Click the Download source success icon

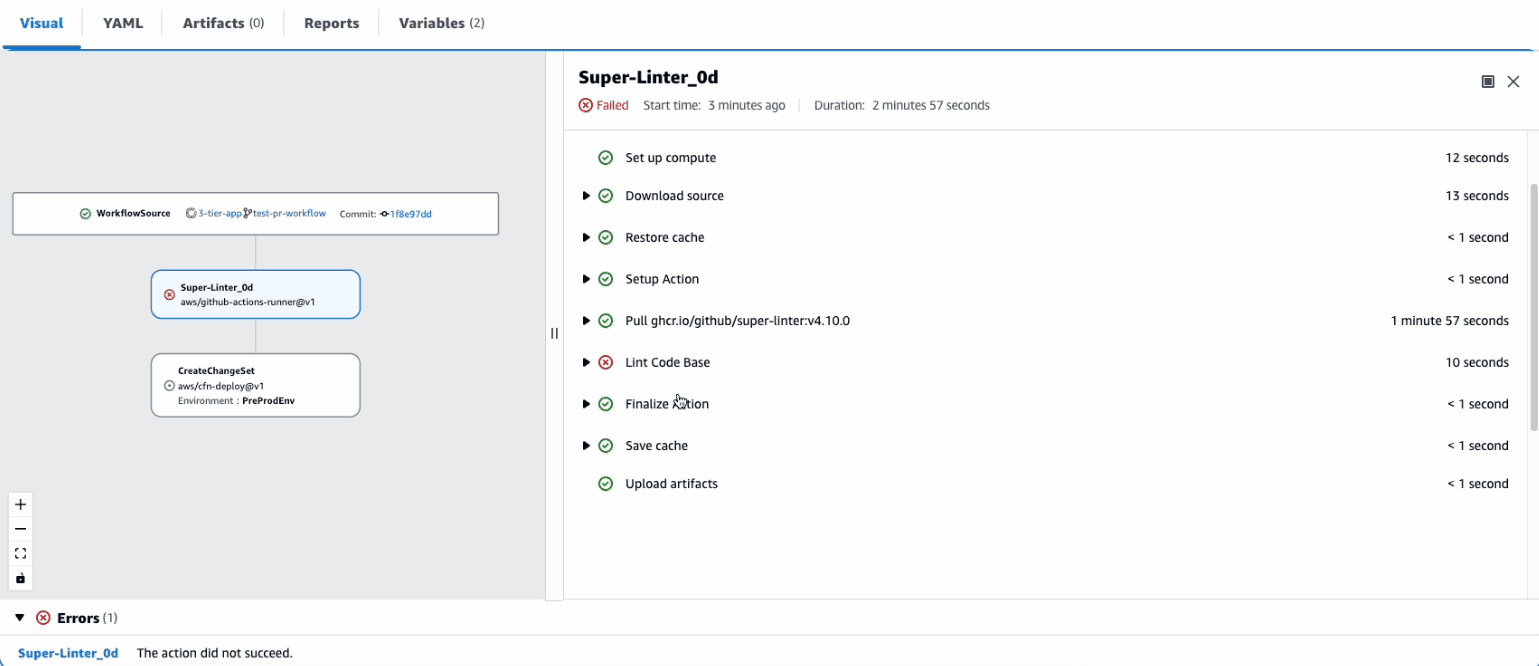(x=605, y=196)
